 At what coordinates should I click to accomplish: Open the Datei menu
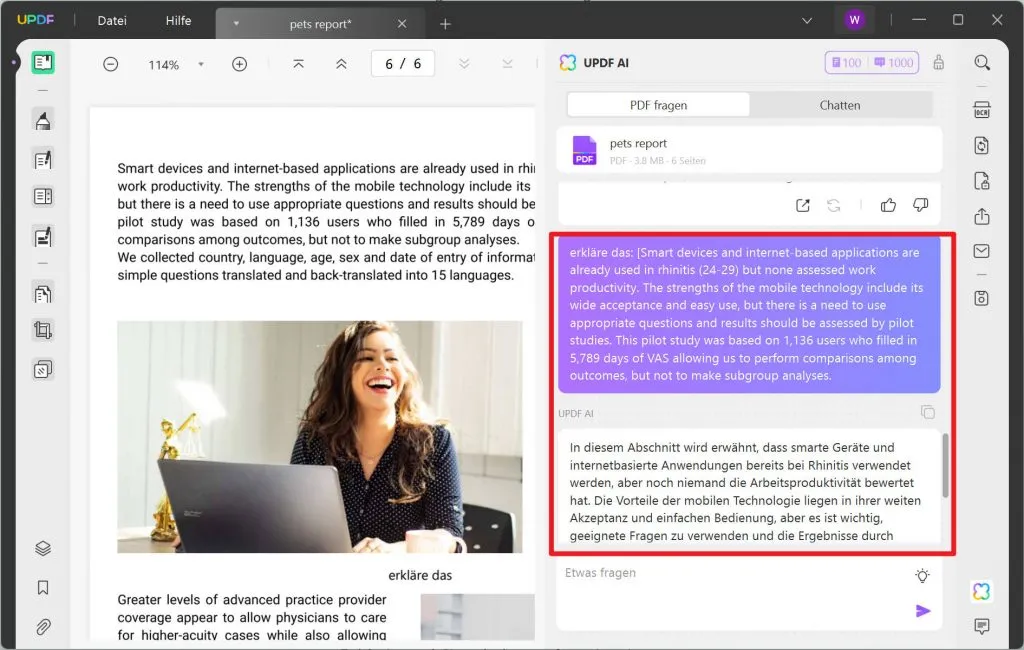tap(112, 20)
